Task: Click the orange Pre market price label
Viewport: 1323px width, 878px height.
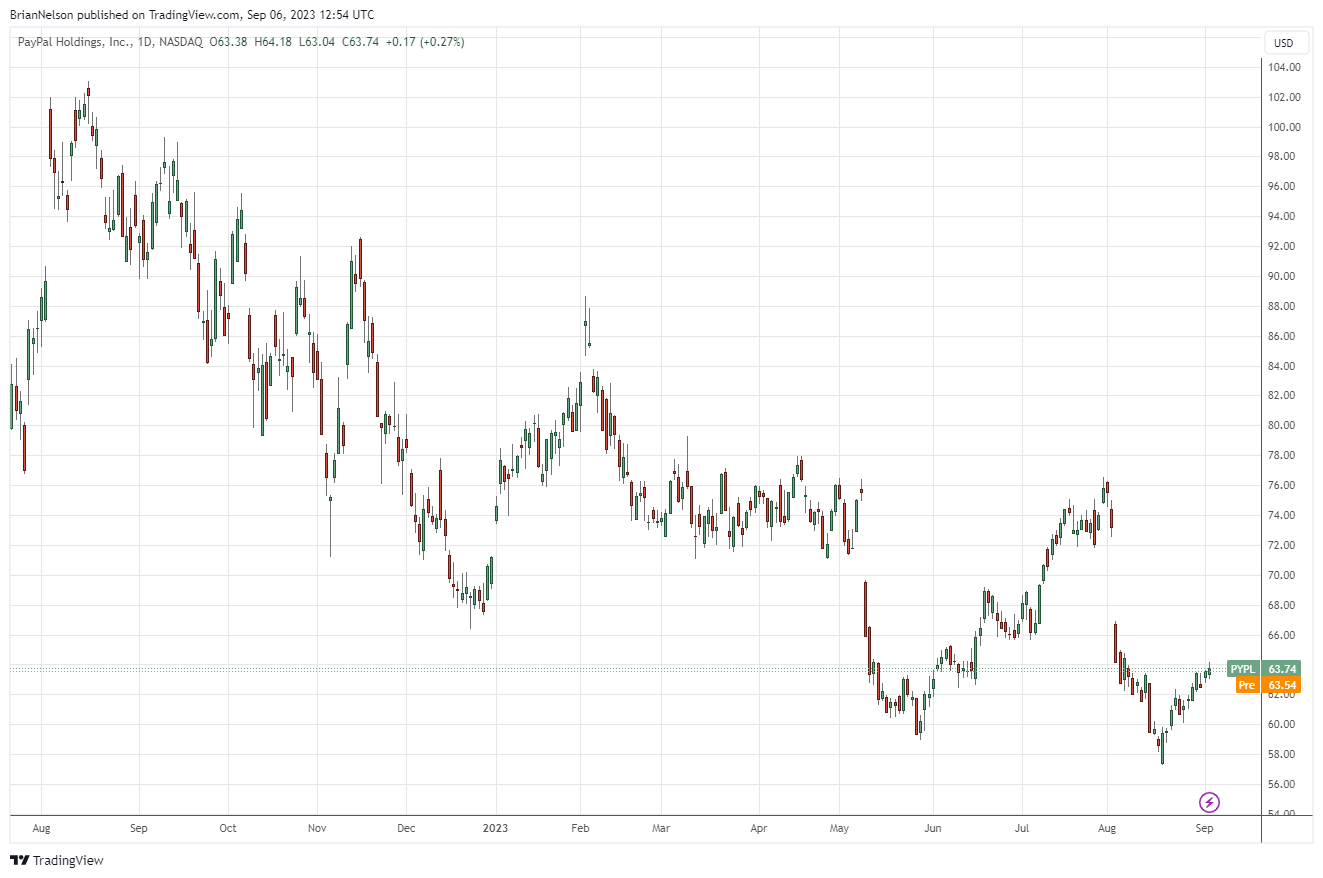Action: coord(1264,685)
